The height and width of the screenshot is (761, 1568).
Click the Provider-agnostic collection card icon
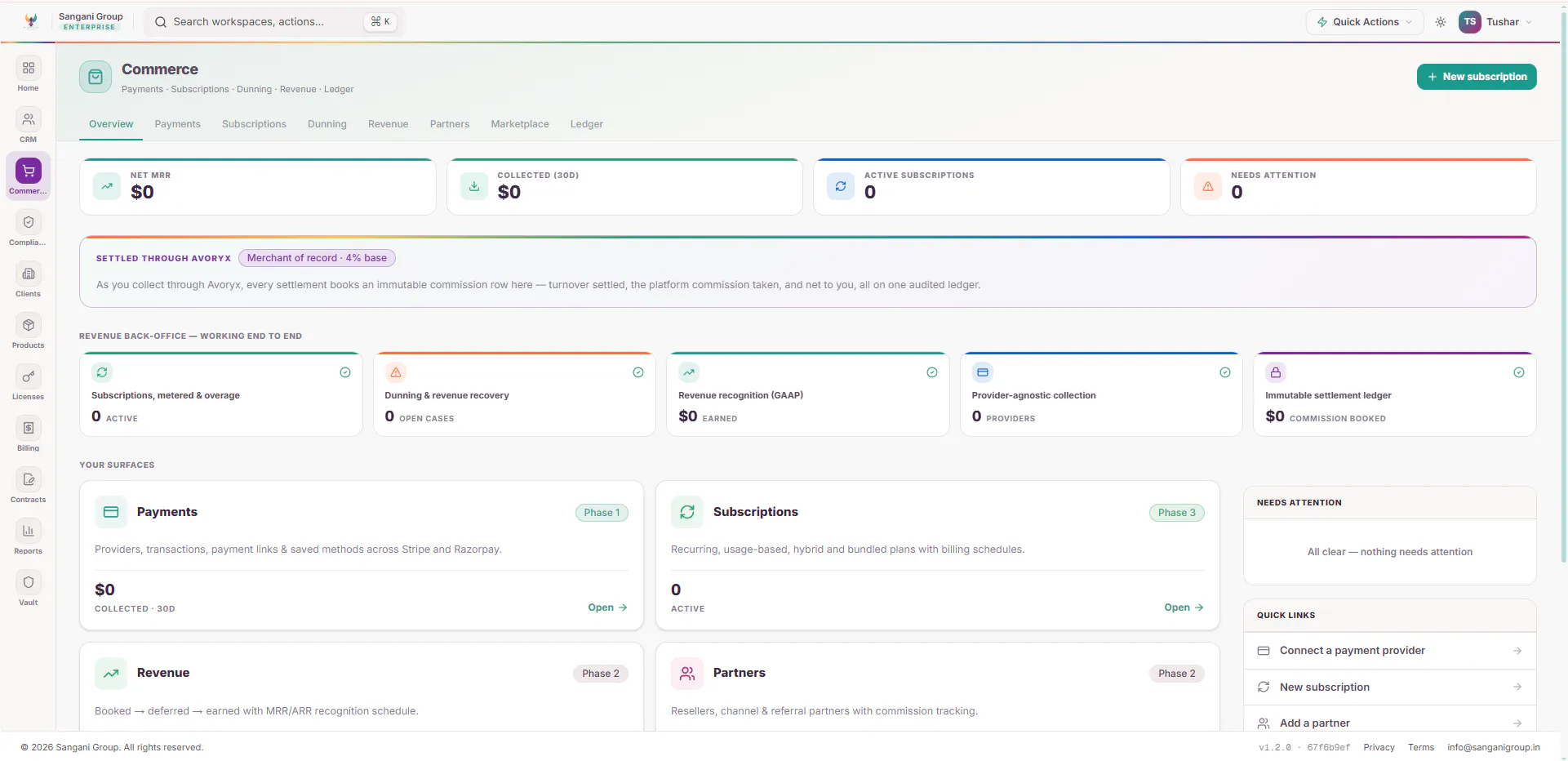point(983,372)
